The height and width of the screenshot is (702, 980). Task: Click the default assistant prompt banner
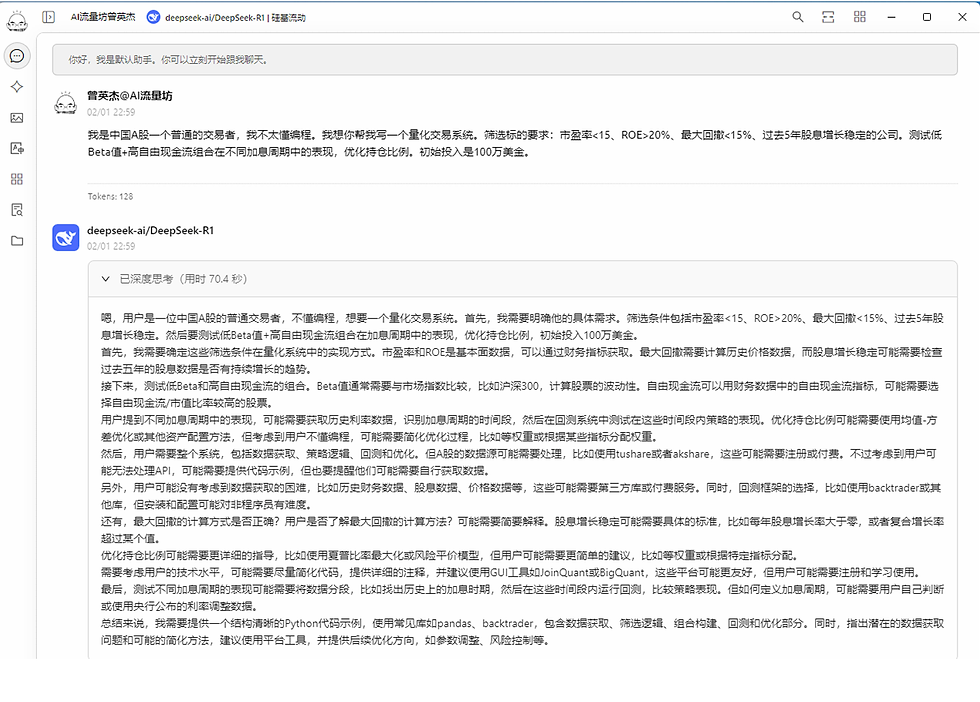505,60
